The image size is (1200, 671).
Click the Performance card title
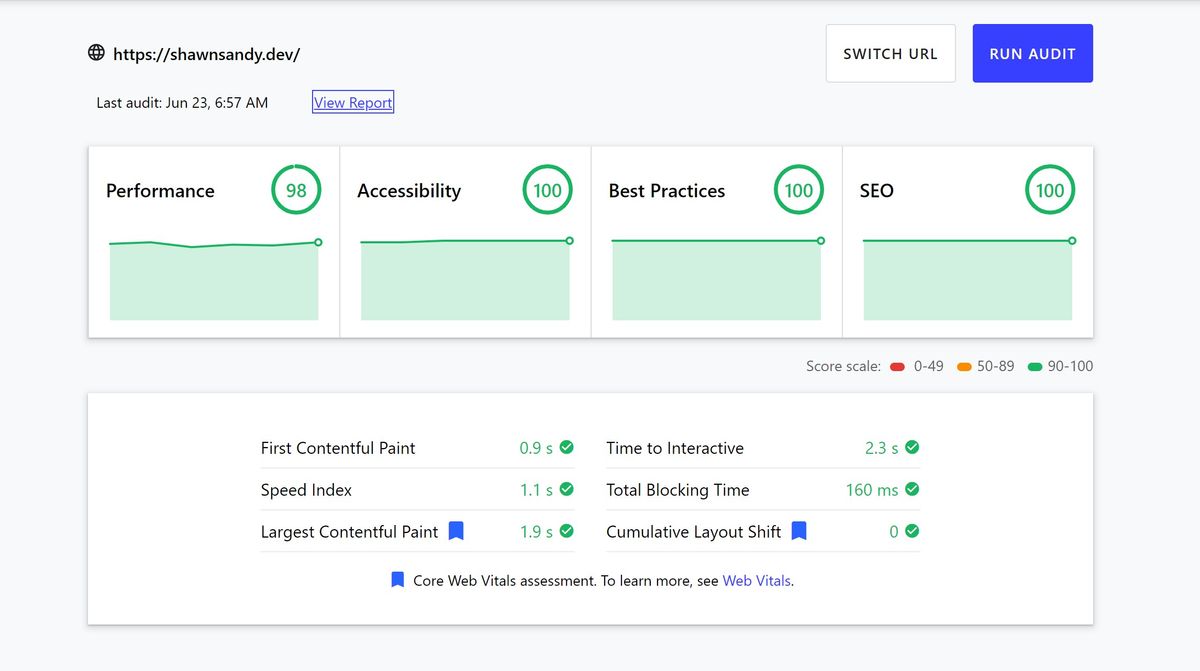(x=160, y=191)
